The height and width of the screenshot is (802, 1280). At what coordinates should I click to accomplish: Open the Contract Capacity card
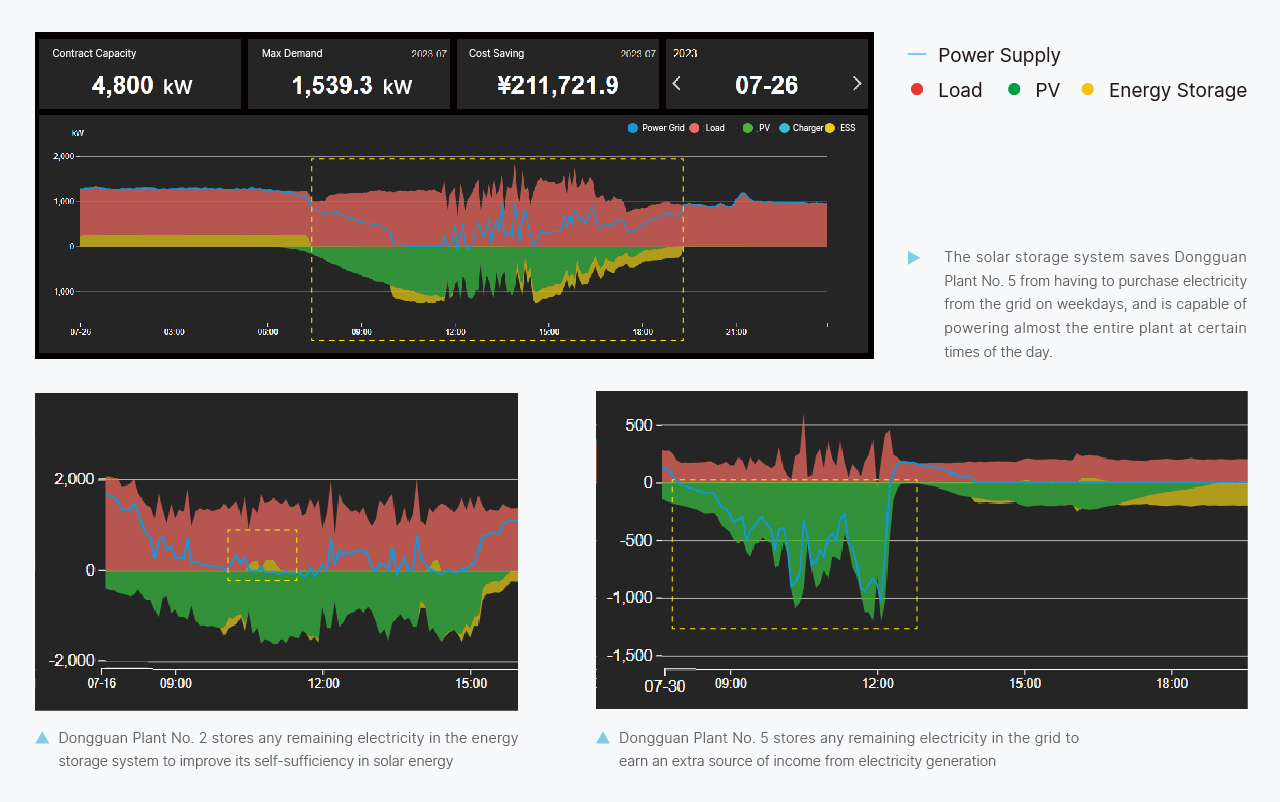click(x=139, y=74)
